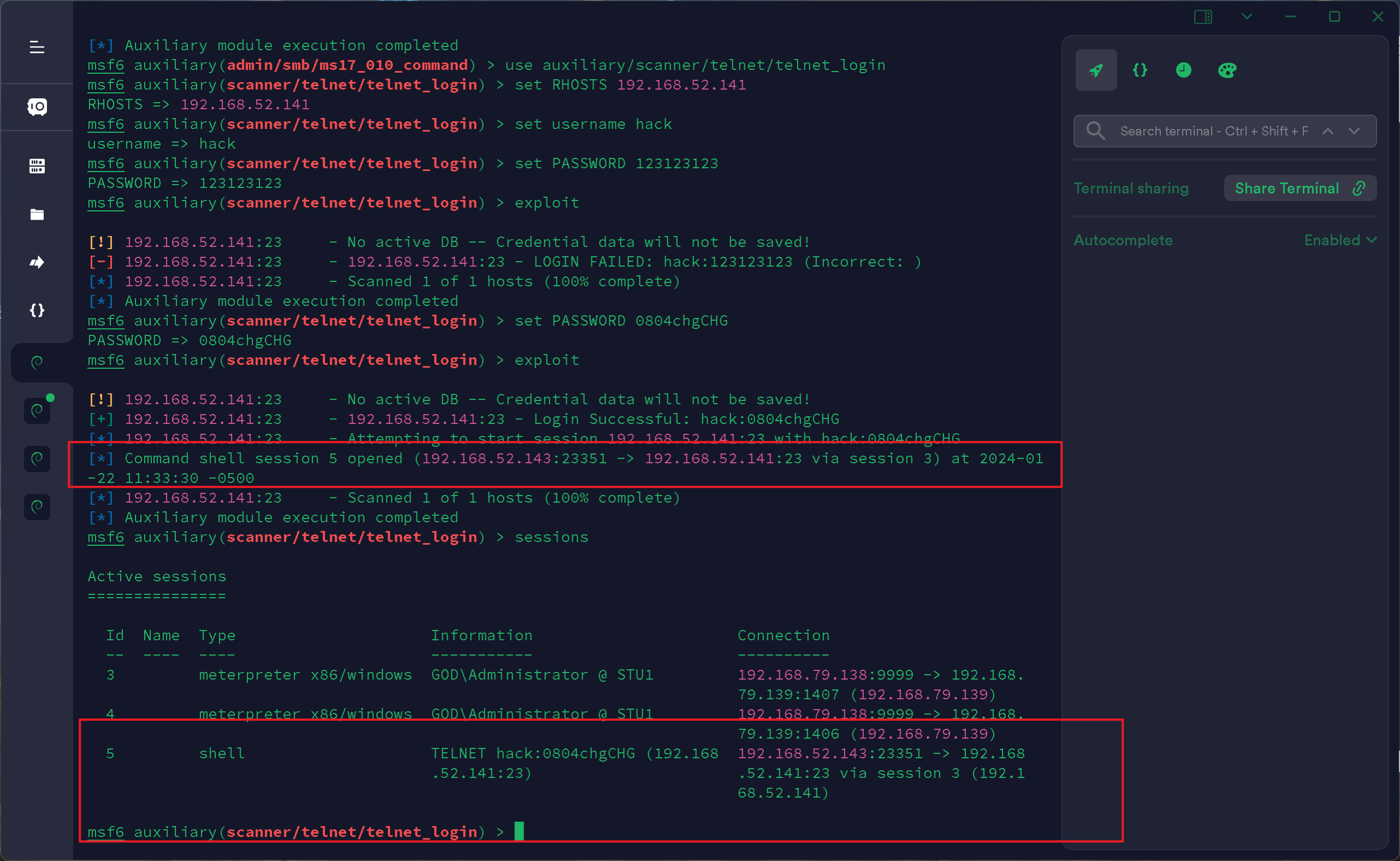
Task: Open the palette theme tab in the right panel
Action: [1227, 70]
